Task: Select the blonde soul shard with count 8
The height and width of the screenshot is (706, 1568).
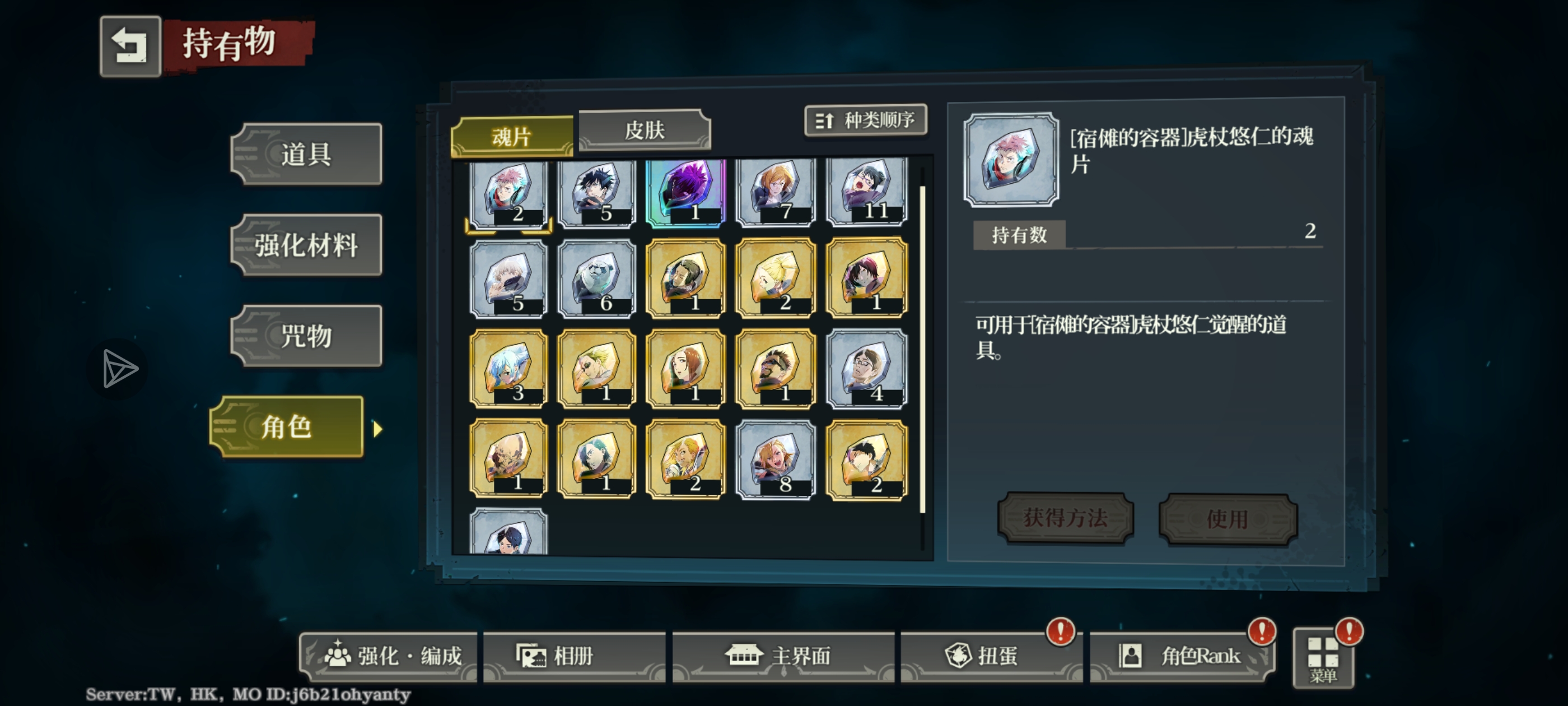Action: tap(776, 459)
